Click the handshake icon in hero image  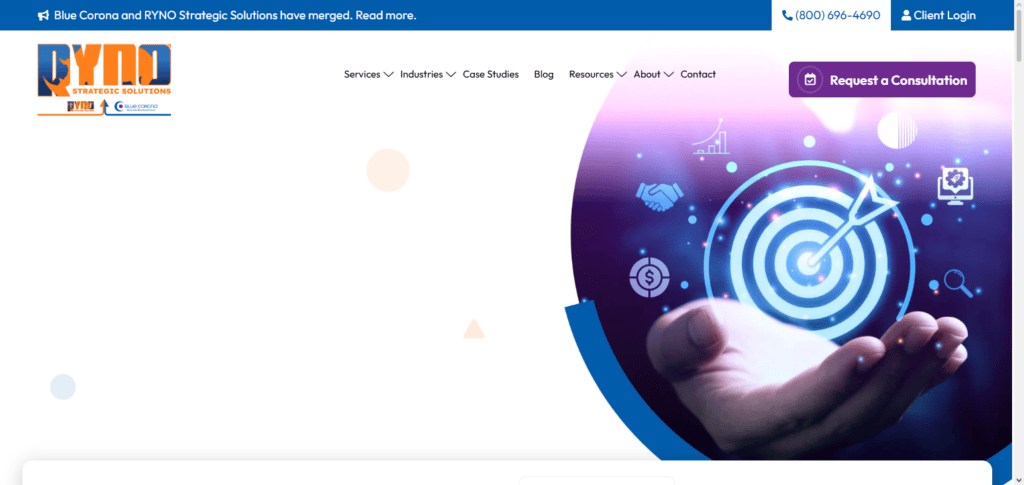(659, 195)
